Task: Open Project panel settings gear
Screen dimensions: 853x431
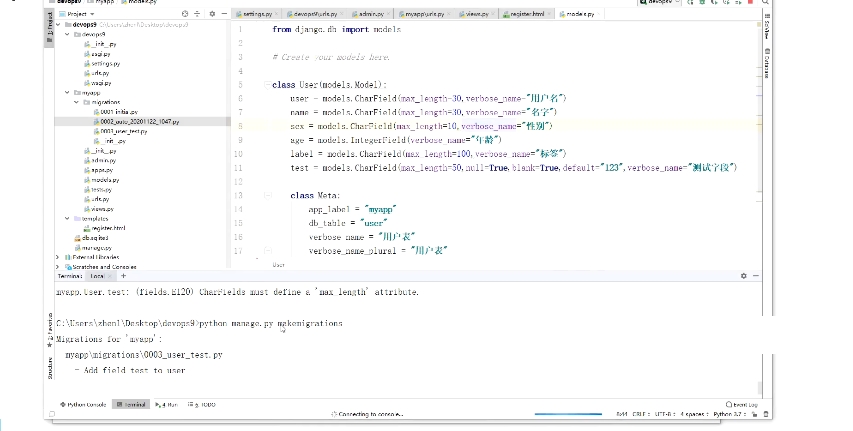Action: pos(212,14)
